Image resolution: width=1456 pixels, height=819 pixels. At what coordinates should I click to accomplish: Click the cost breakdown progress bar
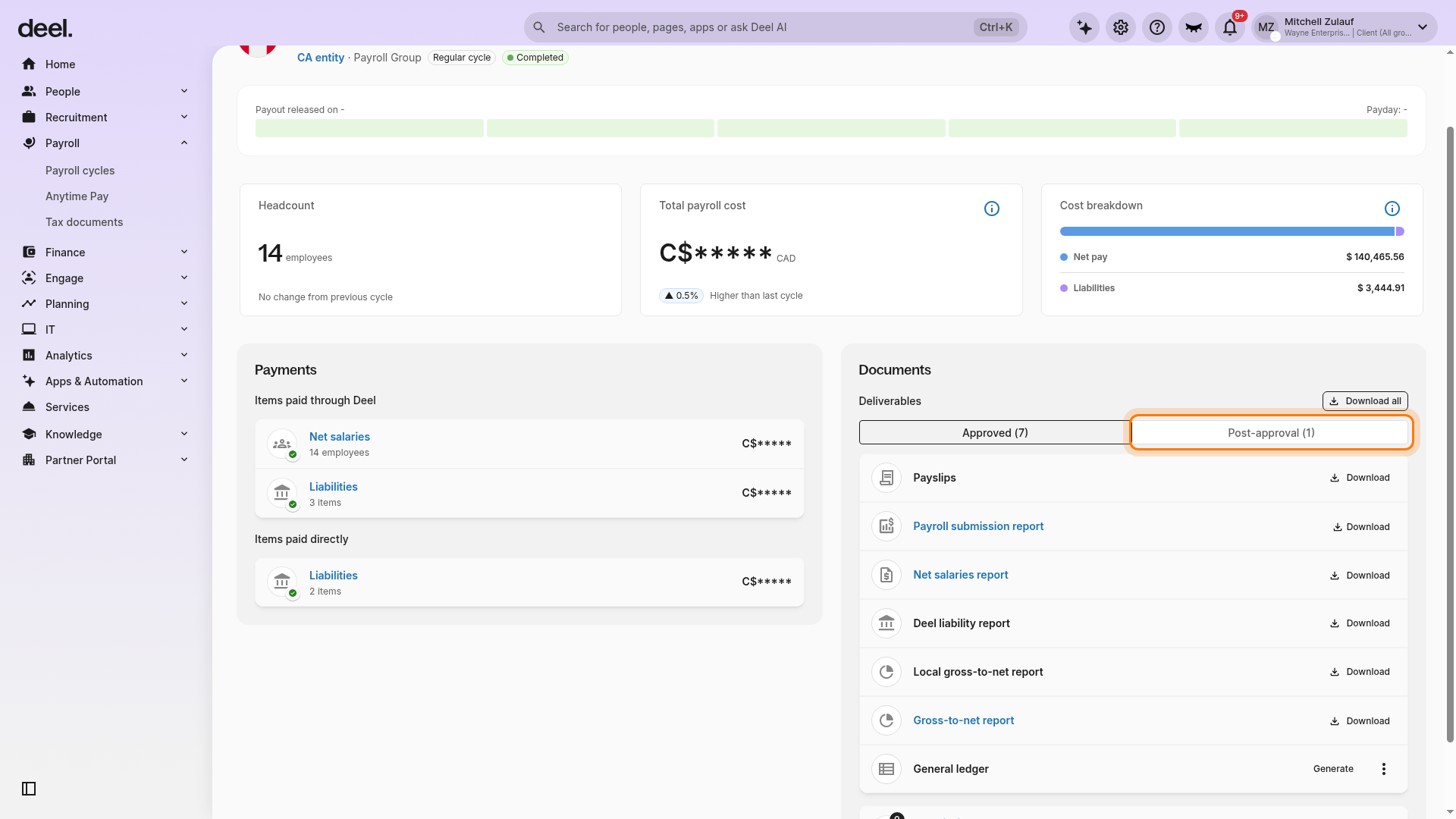pyautogui.click(x=1232, y=231)
